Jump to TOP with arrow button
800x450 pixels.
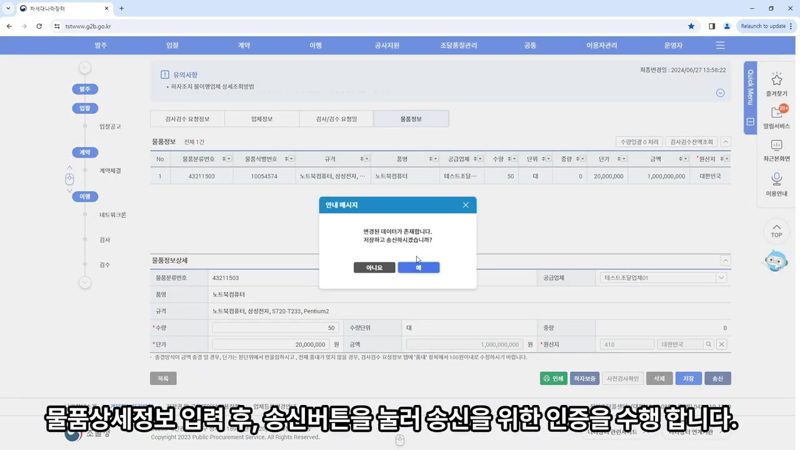click(776, 231)
